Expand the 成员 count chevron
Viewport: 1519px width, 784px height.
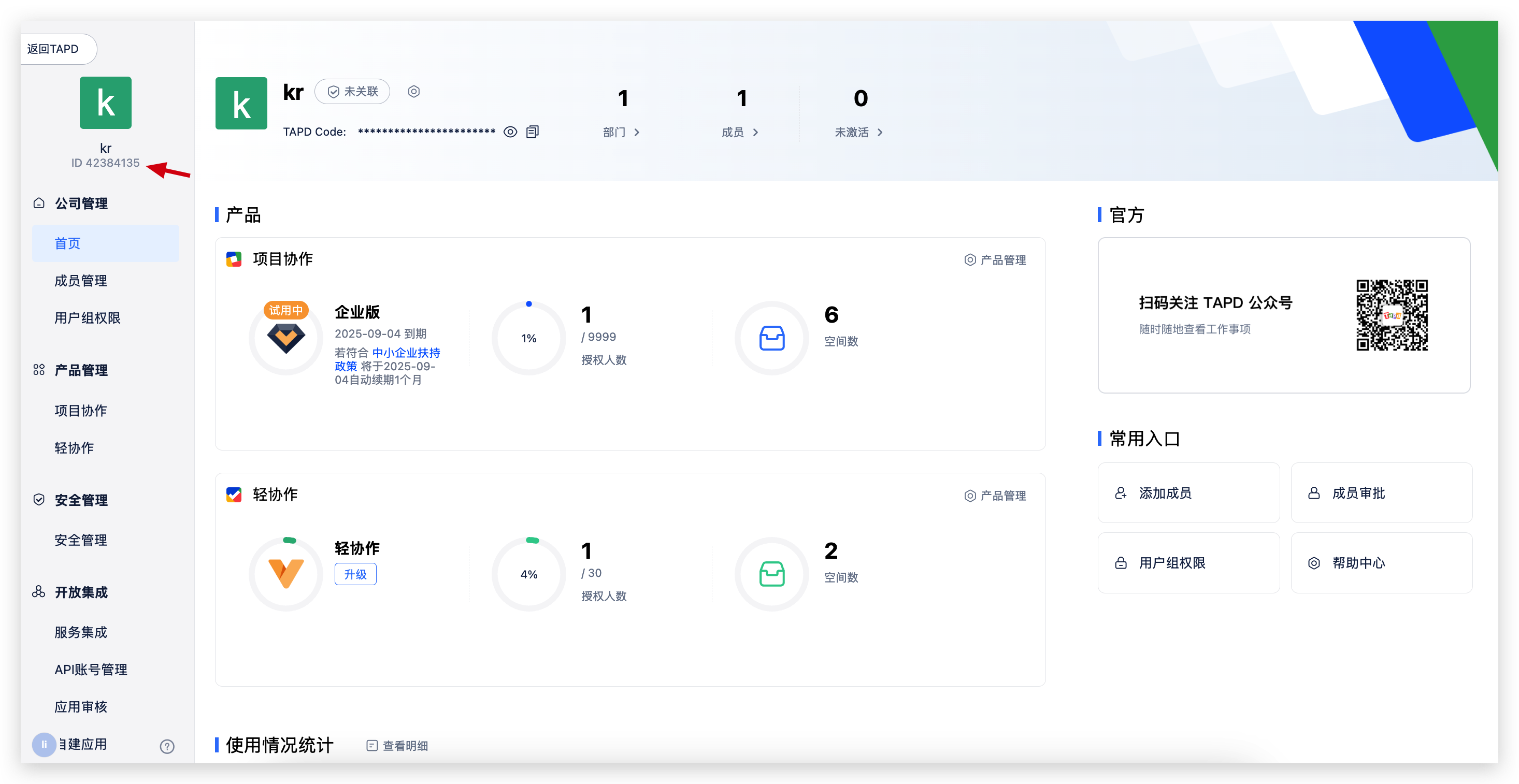755,133
